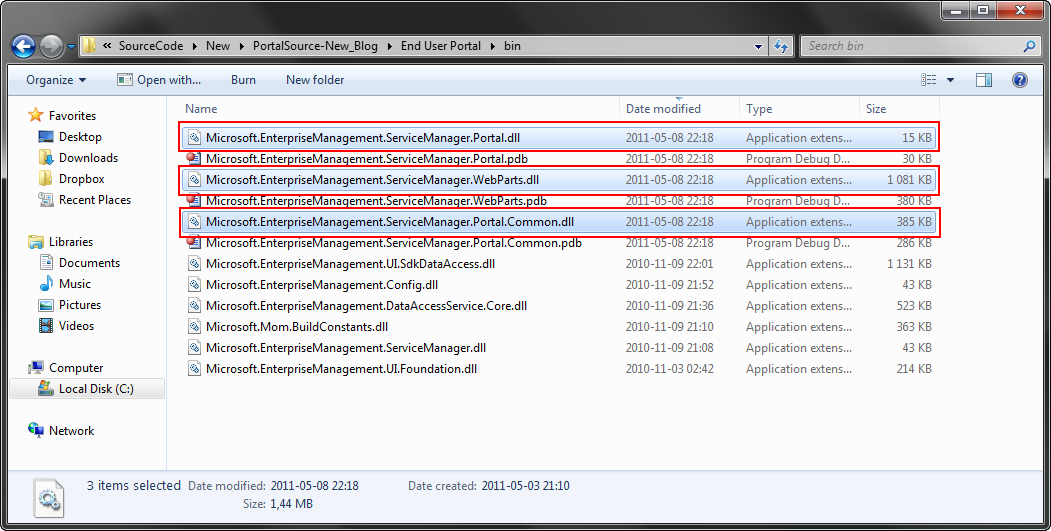Viewport: 1051px width, 531px height.
Task: Click the Back navigation arrow button
Action: [23, 47]
